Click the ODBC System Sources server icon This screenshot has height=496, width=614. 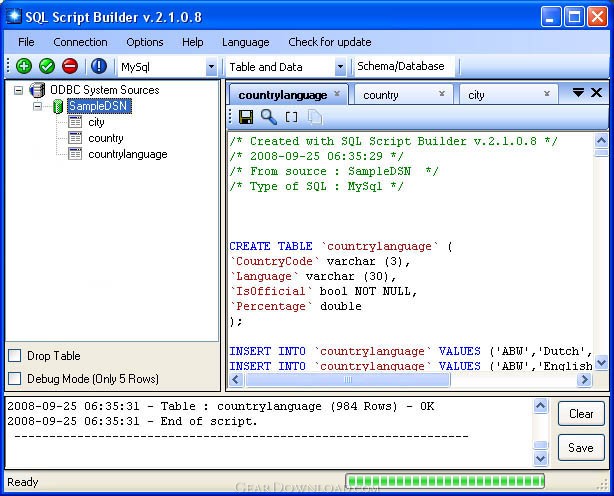tap(37, 90)
